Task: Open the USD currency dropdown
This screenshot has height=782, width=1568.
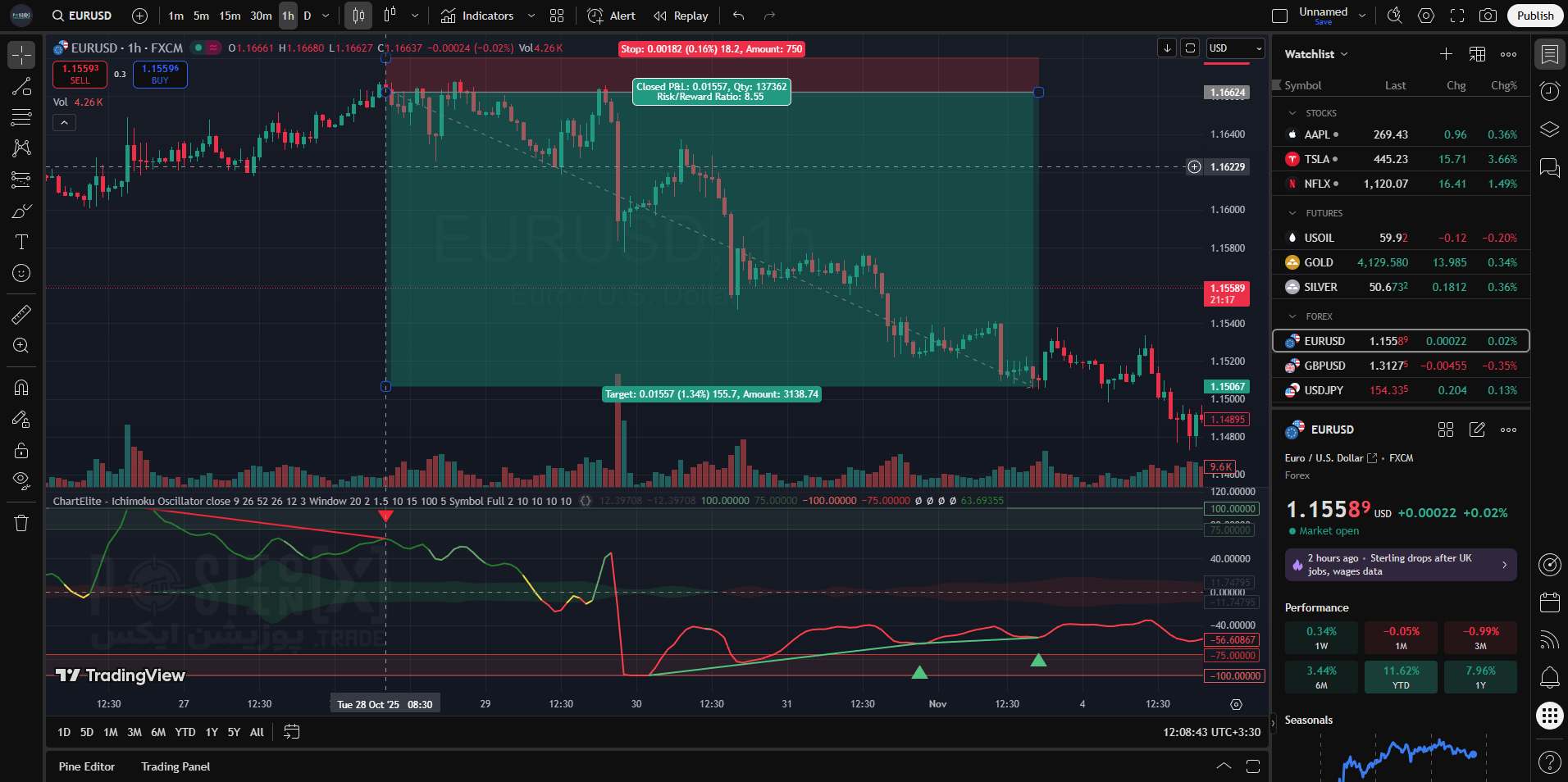Action: point(1235,48)
